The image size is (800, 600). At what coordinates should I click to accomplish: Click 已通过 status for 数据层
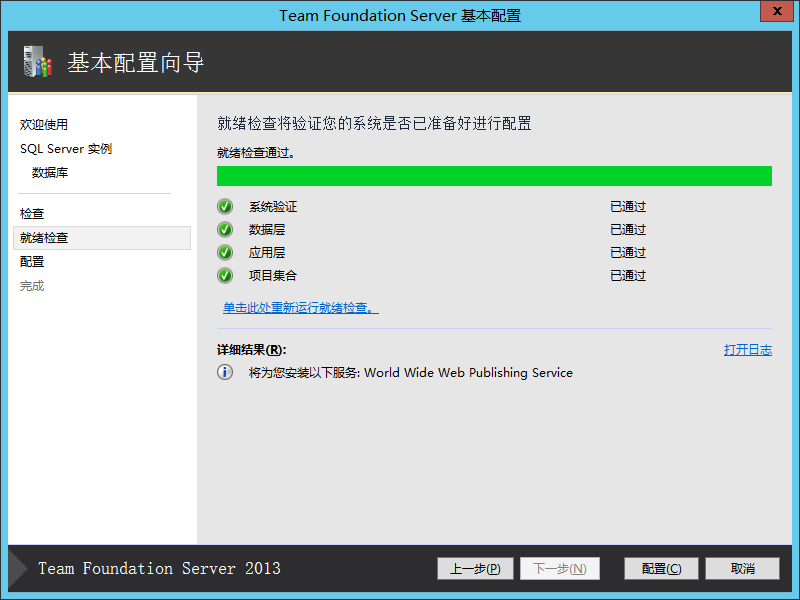coord(628,230)
